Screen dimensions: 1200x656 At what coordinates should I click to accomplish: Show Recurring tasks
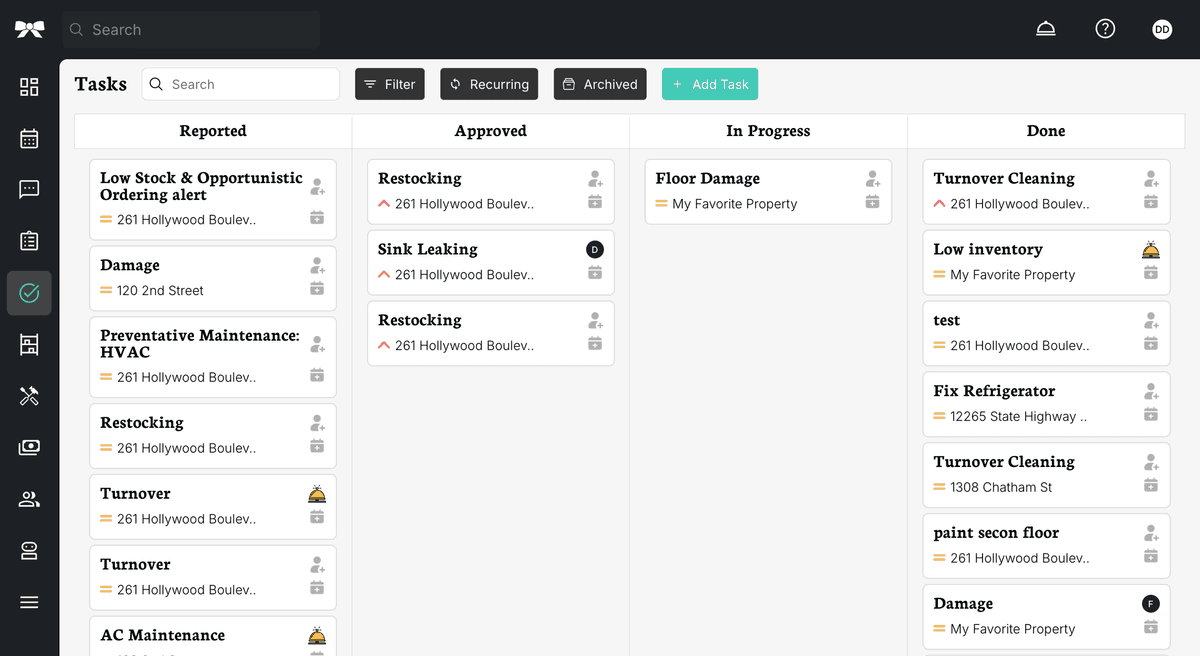coord(489,84)
